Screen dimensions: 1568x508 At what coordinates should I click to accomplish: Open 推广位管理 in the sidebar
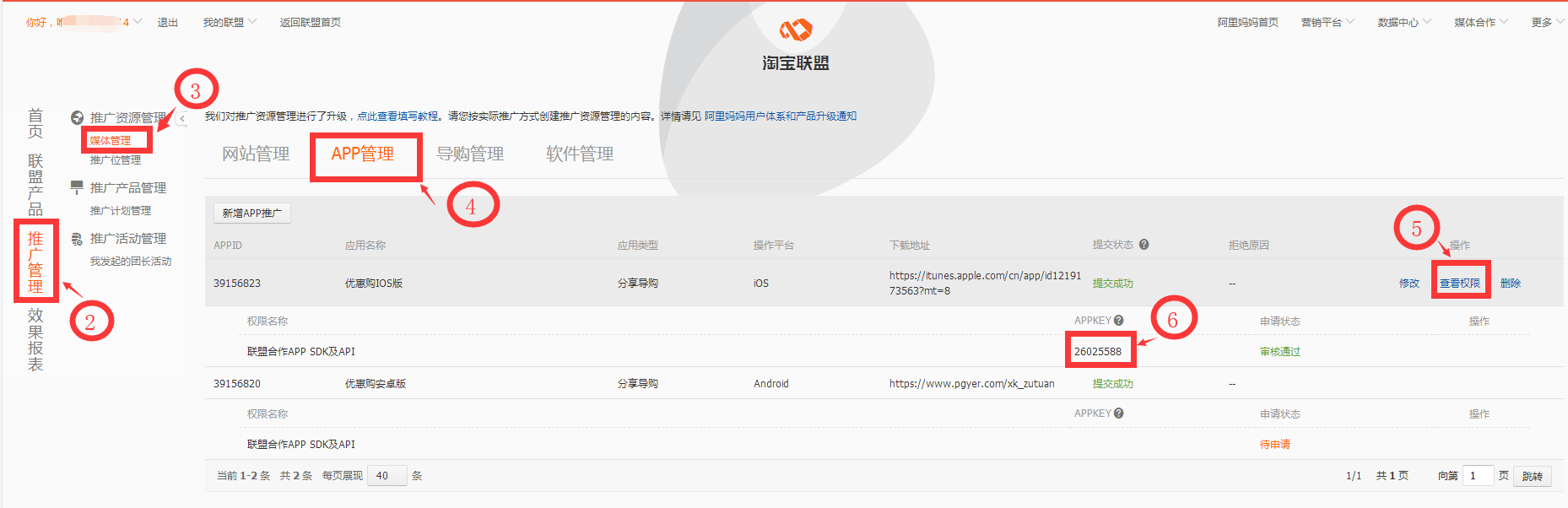pyautogui.click(x=116, y=159)
